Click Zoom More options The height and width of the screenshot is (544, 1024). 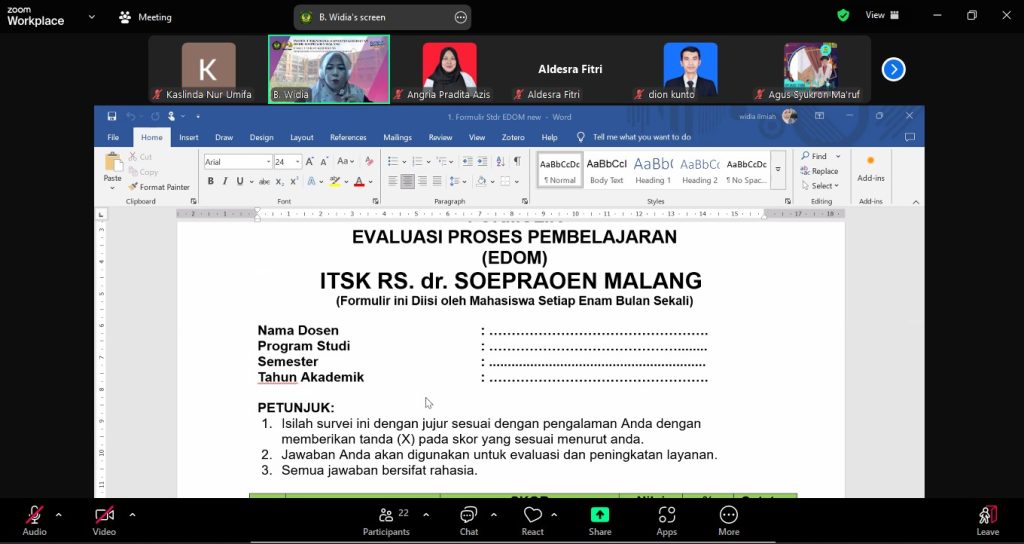point(729,522)
